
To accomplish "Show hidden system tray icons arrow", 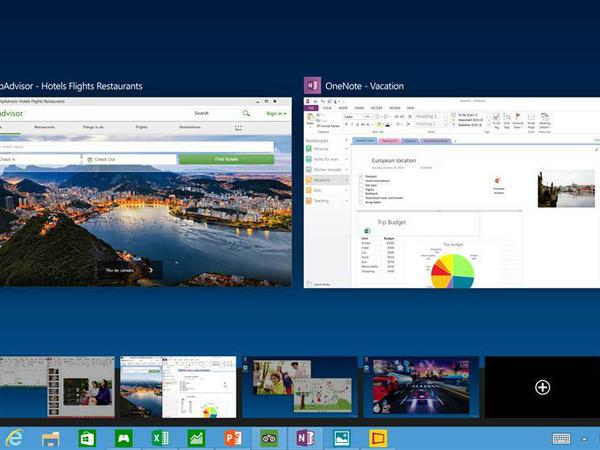I will pos(584,439).
